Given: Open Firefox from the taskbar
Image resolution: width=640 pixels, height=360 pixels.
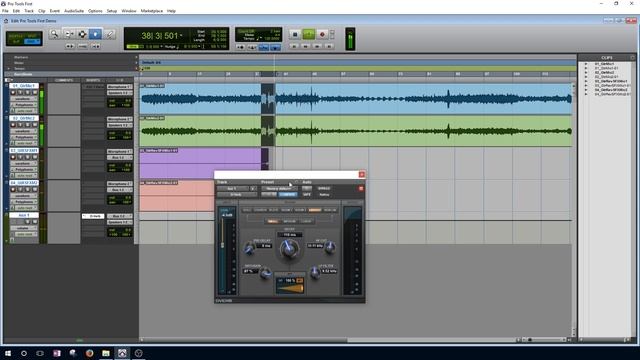Looking at the screenshot, I should point(89,353).
